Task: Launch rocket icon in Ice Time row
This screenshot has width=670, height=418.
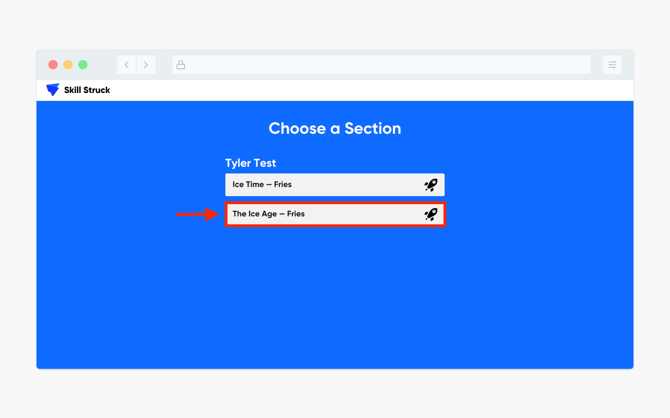Action: pyautogui.click(x=431, y=185)
